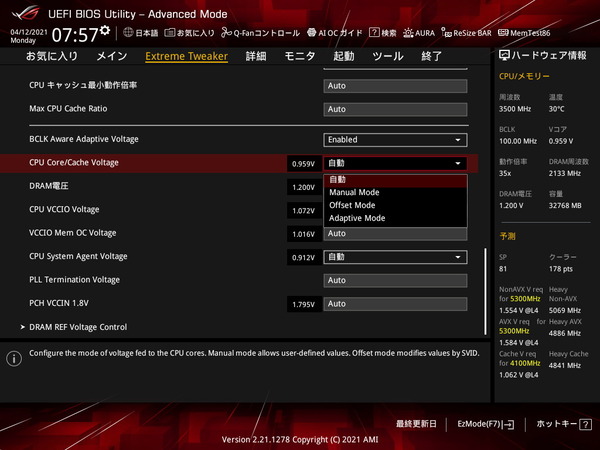Viewport: 600px width, 450px height.
Task: Click the CPU/メモリー section heading
Action: tap(524, 76)
